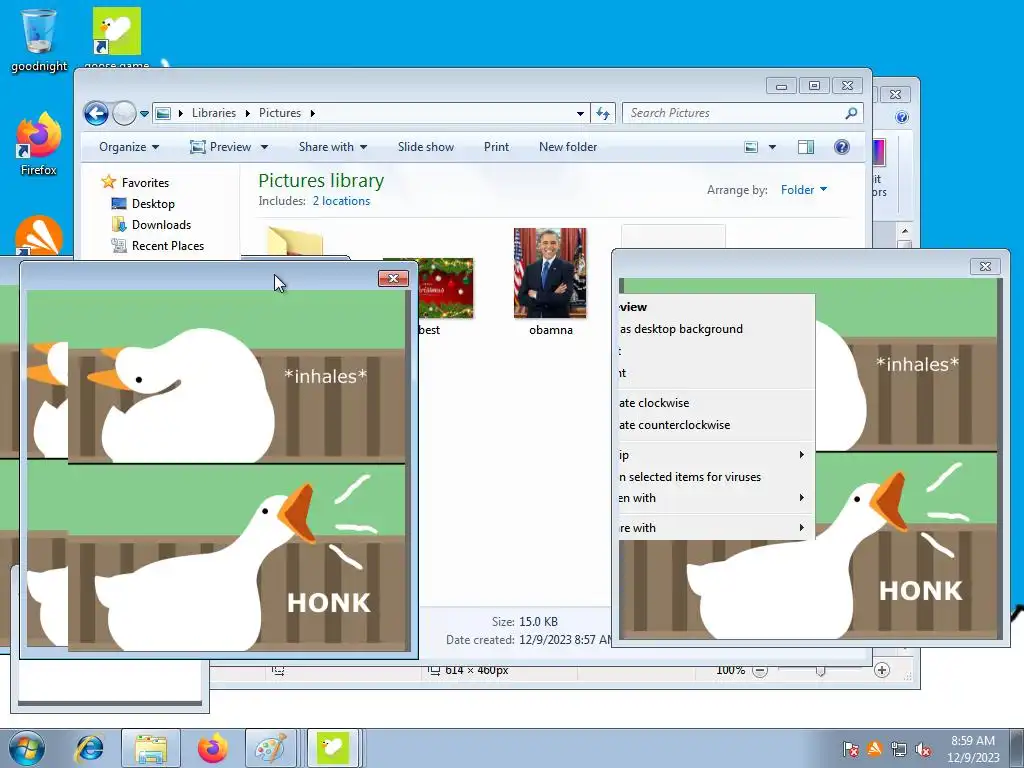Create a New folder
The width and height of the screenshot is (1024, 768).
pos(568,147)
